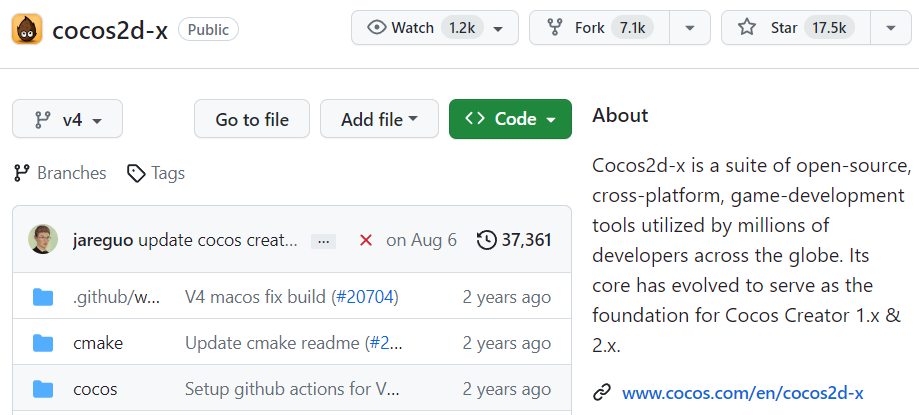View repository Tags link
This screenshot has height=415, width=919.
click(x=156, y=173)
